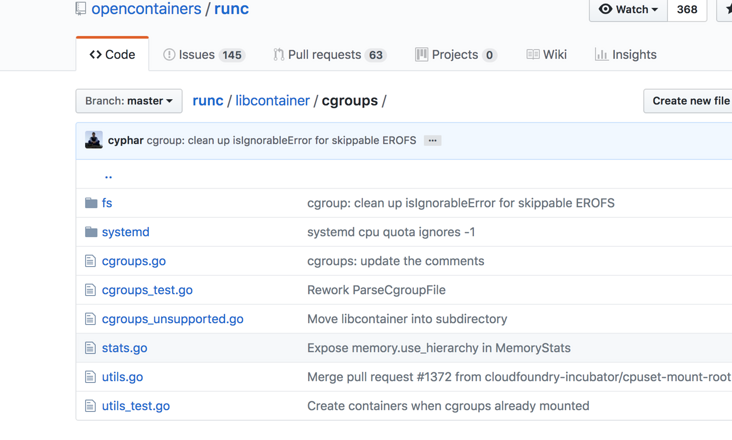Click the 0 projects counter badge
The height and width of the screenshot is (440, 732).
[x=489, y=55]
